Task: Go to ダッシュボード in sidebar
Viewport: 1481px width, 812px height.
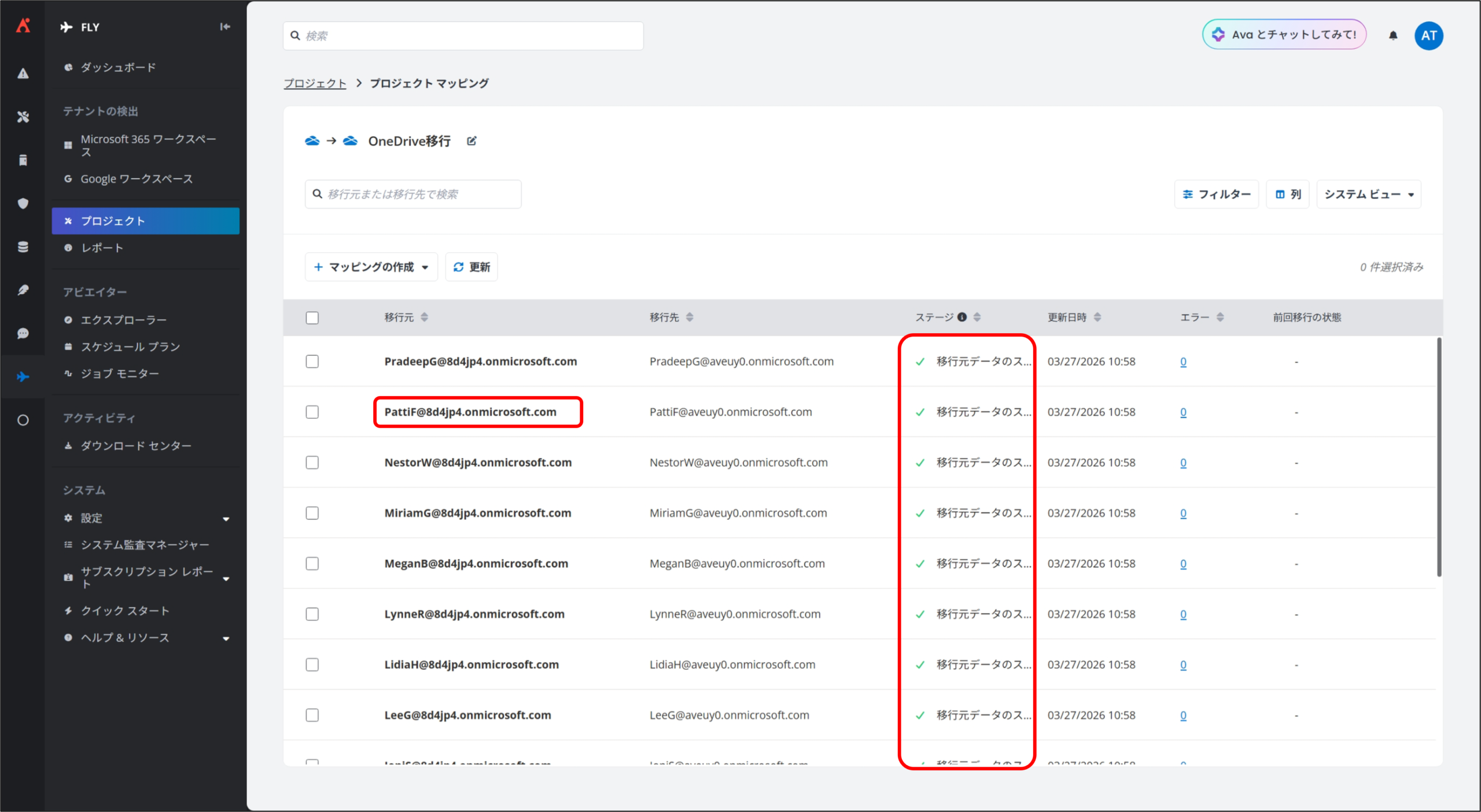Action: point(118,68)
